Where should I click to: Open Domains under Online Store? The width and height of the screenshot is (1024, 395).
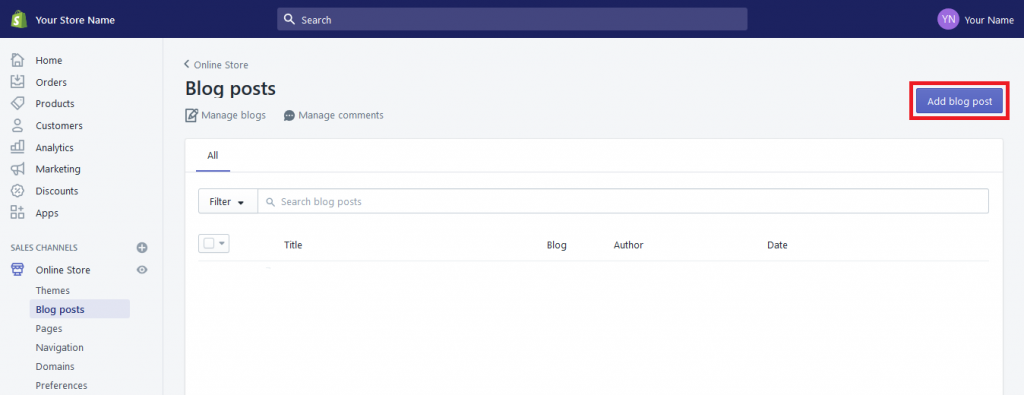click(55, 366)
